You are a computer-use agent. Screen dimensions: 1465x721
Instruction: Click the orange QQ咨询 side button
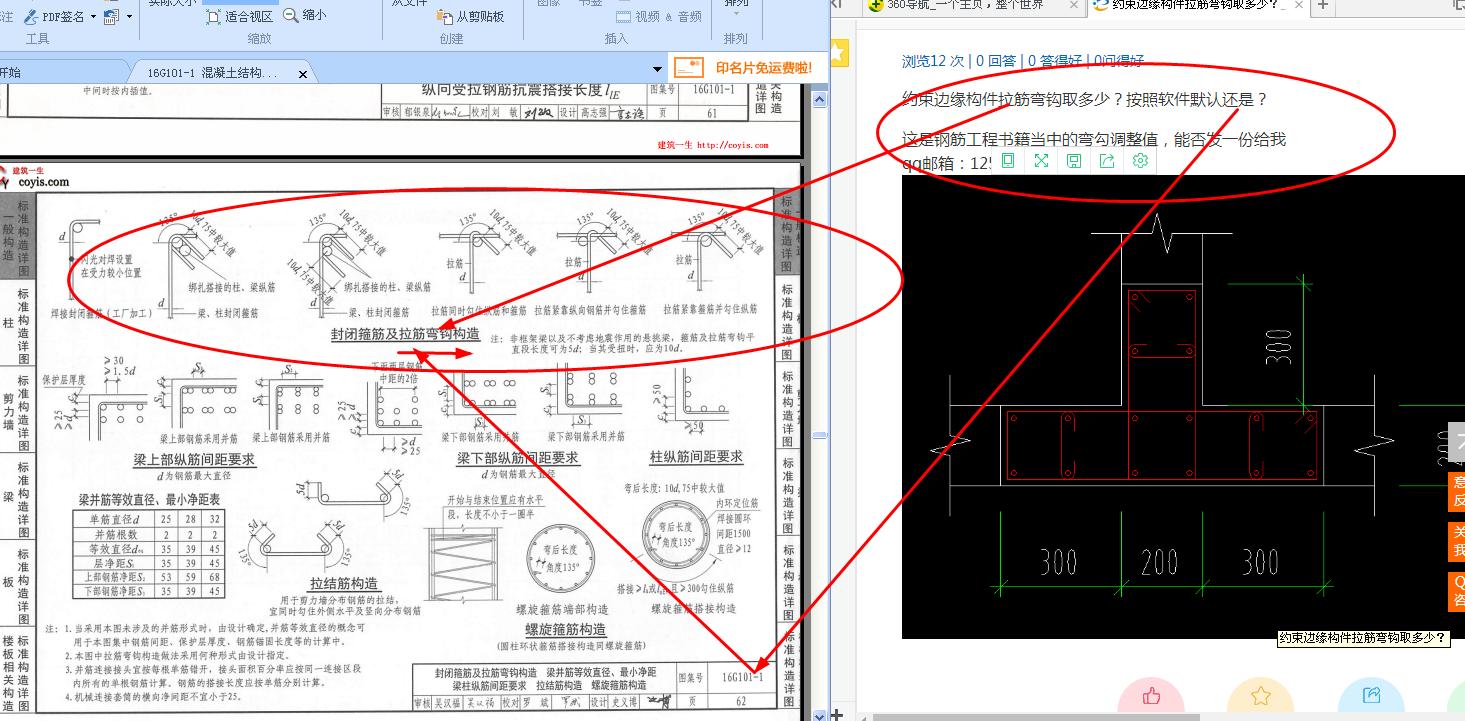point(1456,591)
